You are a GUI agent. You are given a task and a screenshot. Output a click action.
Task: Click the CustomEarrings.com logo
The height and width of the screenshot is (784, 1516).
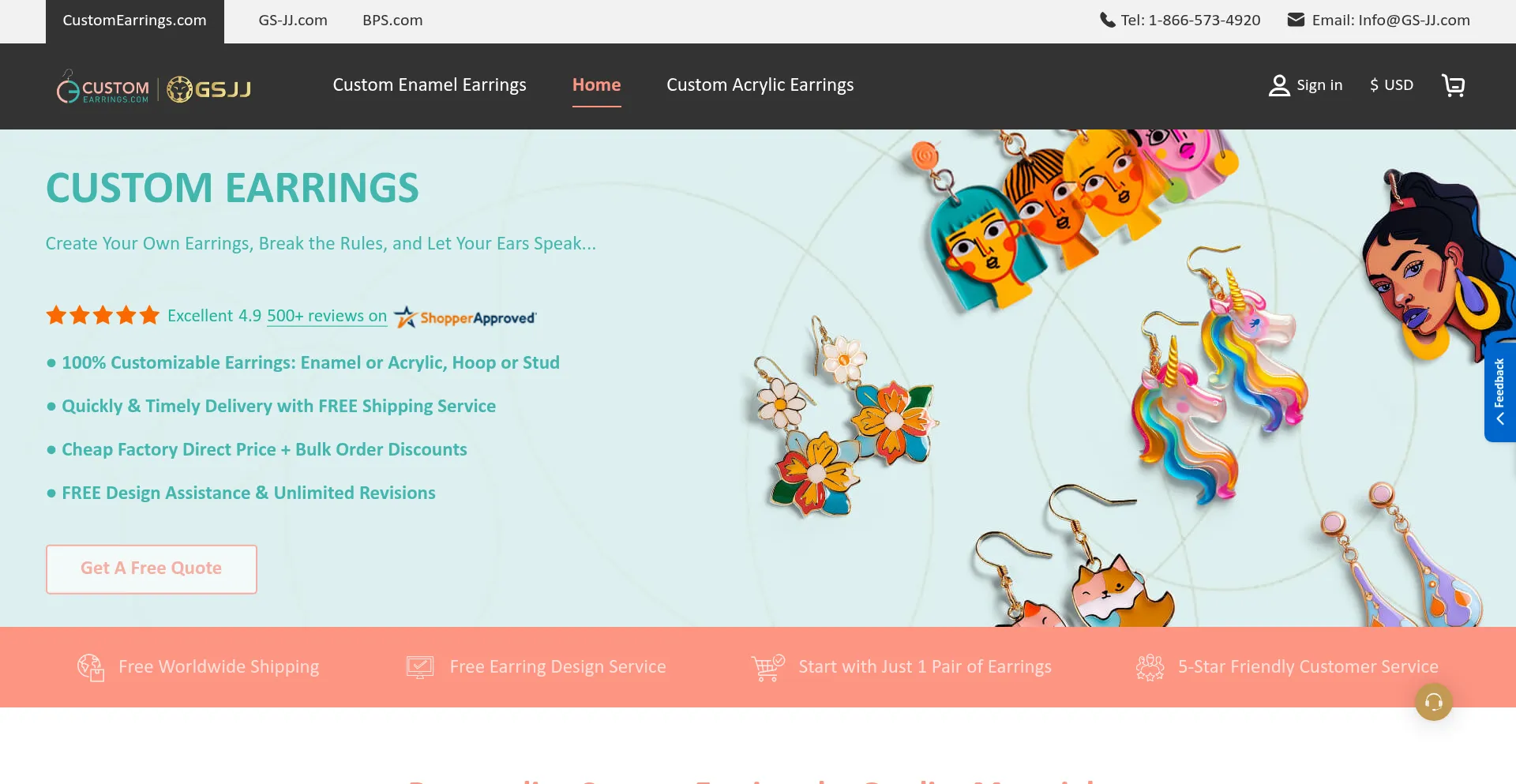(103, 88)
